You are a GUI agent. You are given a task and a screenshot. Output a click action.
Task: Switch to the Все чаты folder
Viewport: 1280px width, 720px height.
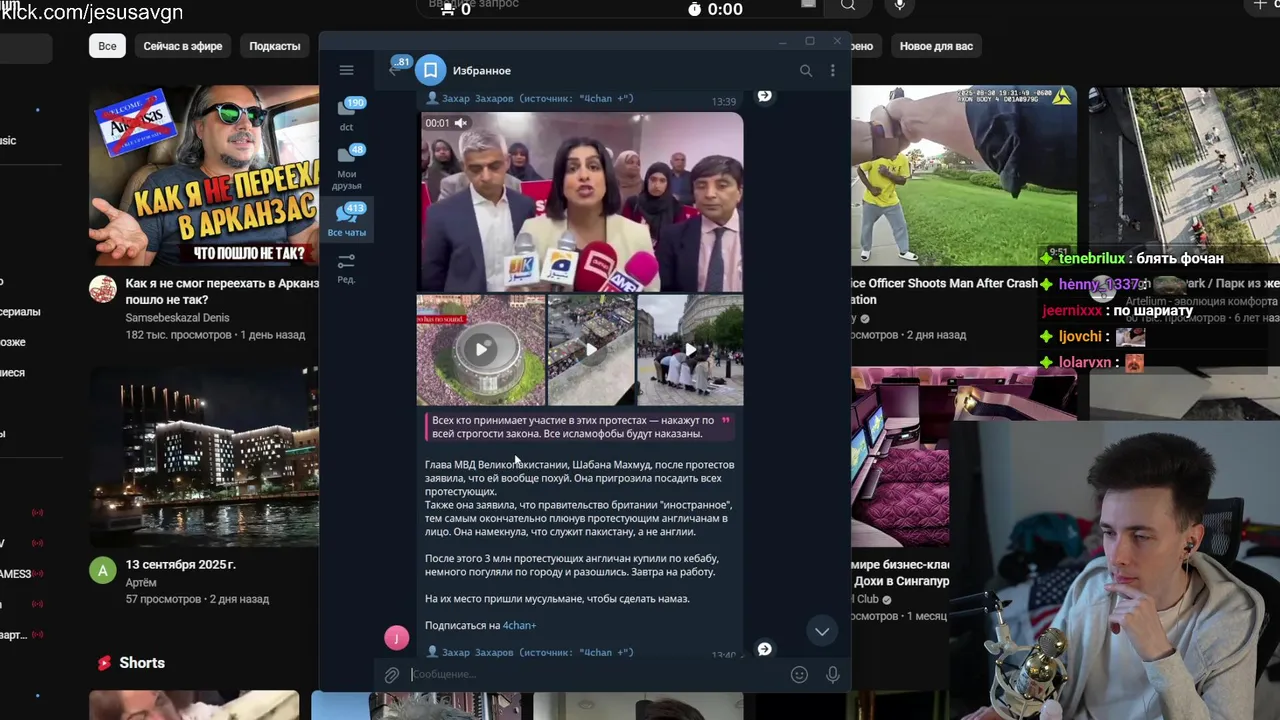click(x=347, y=219)
